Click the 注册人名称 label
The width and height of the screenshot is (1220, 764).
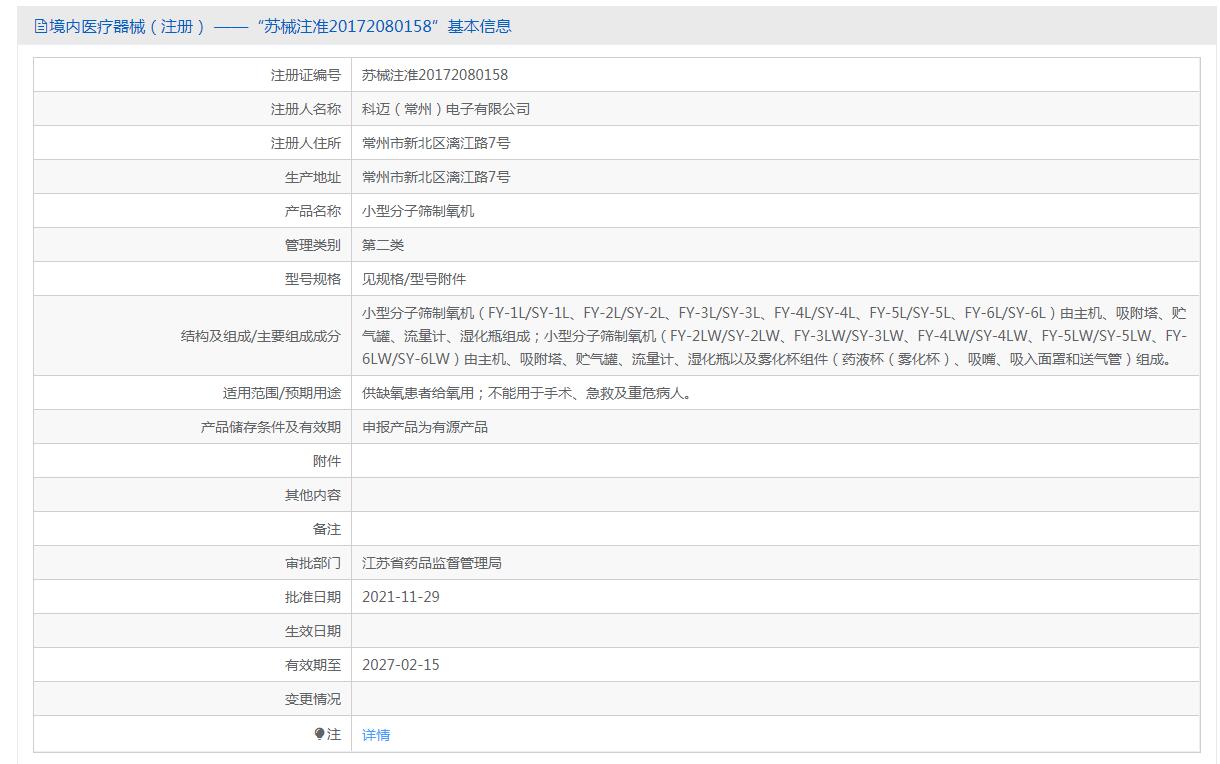pyautogui.click(x=305, y=109)
